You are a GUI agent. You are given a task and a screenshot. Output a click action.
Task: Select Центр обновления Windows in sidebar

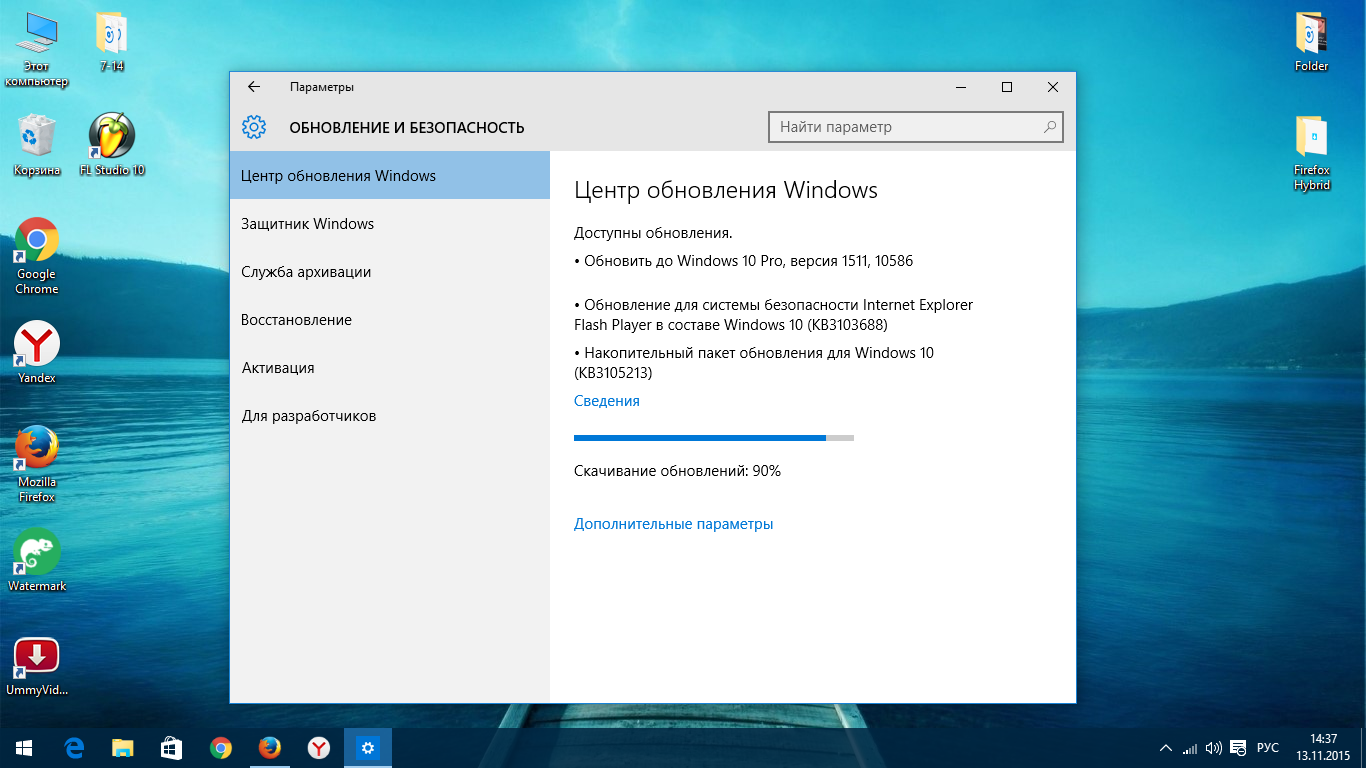tap(390, 175)
